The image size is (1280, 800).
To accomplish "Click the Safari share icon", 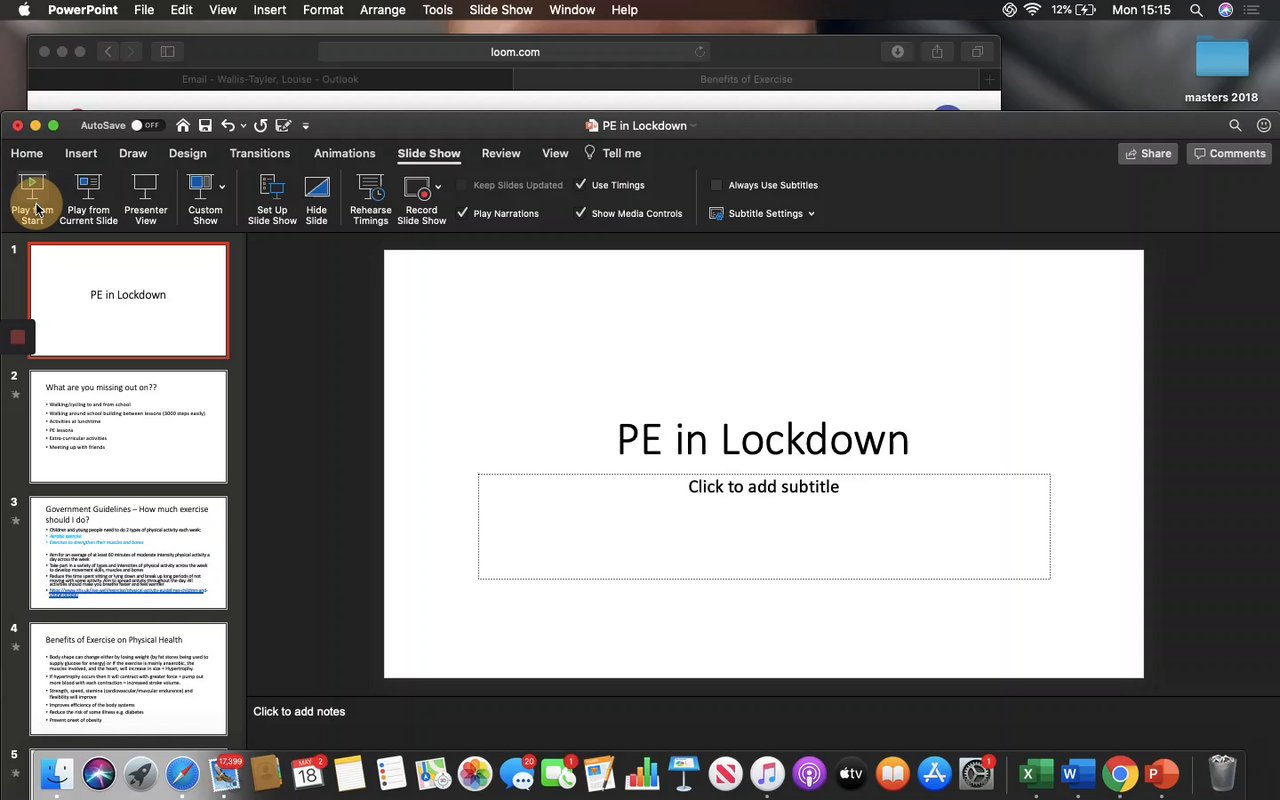I will click(937, 52).
